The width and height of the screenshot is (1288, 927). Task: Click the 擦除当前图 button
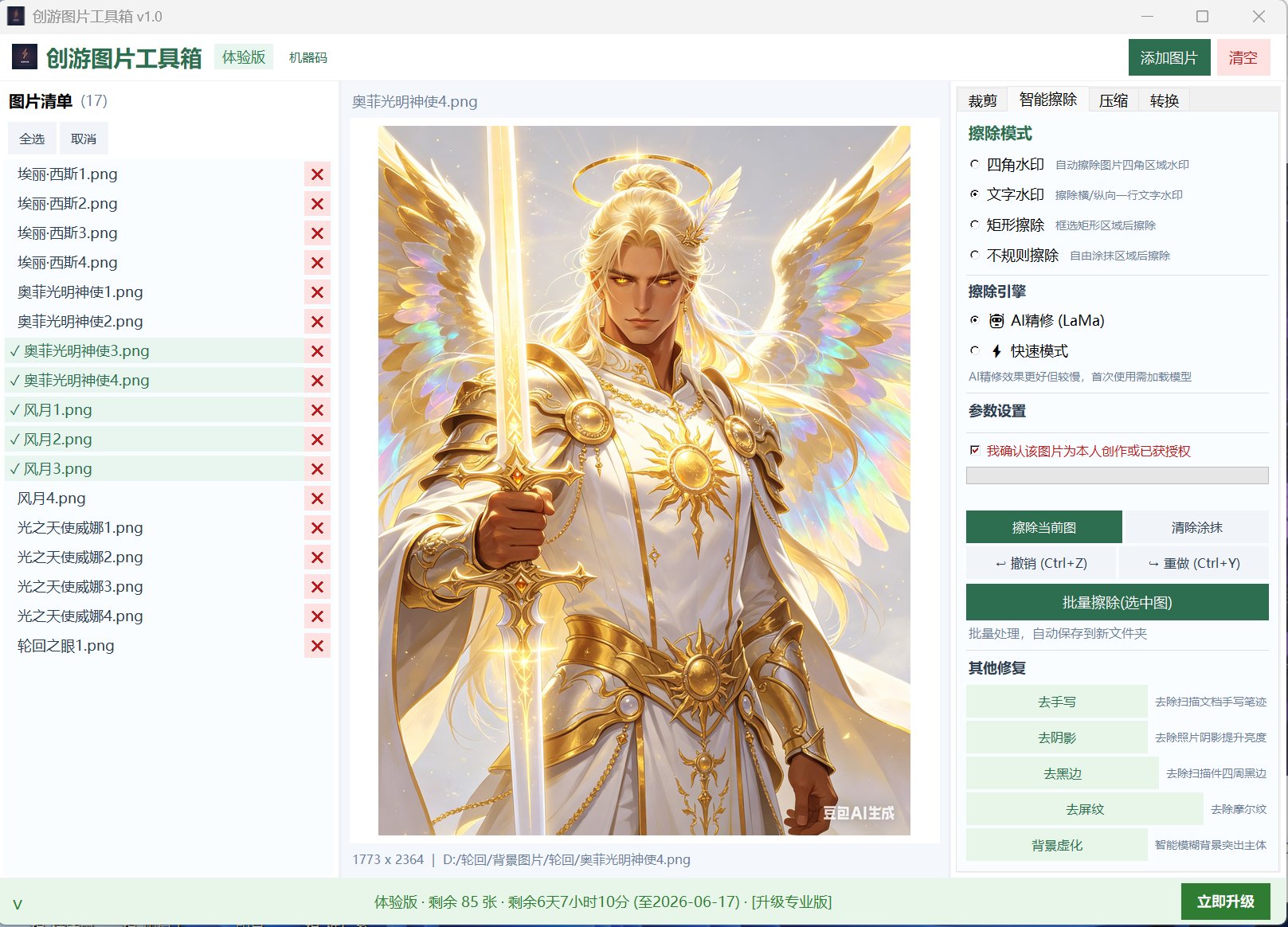(1043, 527)
